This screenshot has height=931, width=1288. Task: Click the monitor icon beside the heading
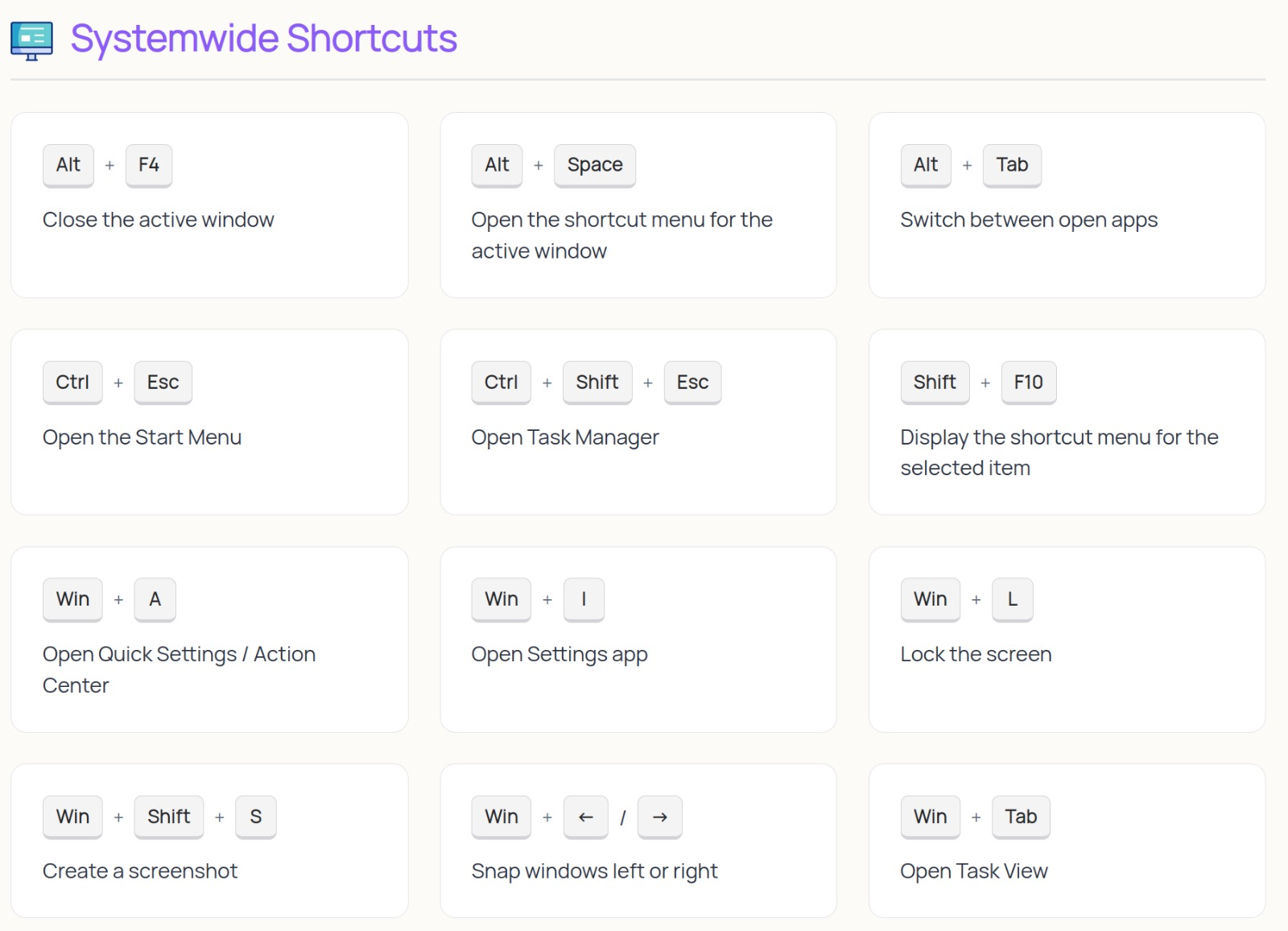click(30, 37)
